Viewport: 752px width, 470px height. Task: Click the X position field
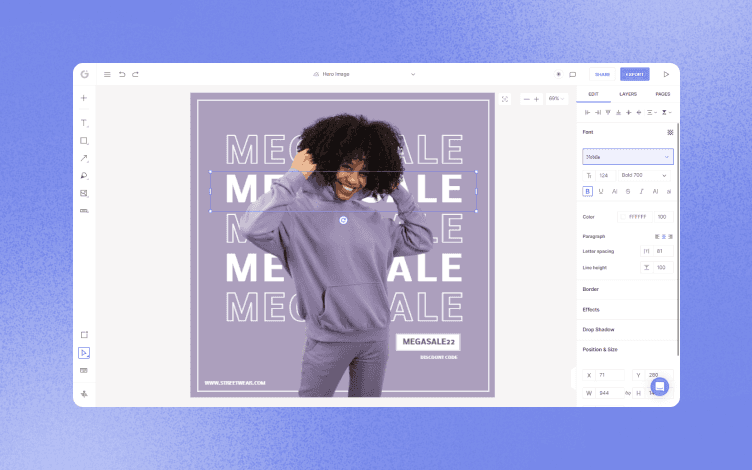[x=610, y=375]
